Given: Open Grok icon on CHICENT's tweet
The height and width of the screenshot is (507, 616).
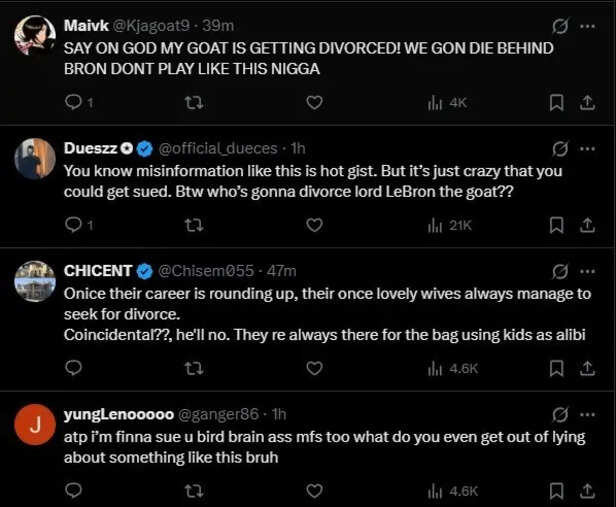Looking at the screenshot, I should [x=559, y=271].
